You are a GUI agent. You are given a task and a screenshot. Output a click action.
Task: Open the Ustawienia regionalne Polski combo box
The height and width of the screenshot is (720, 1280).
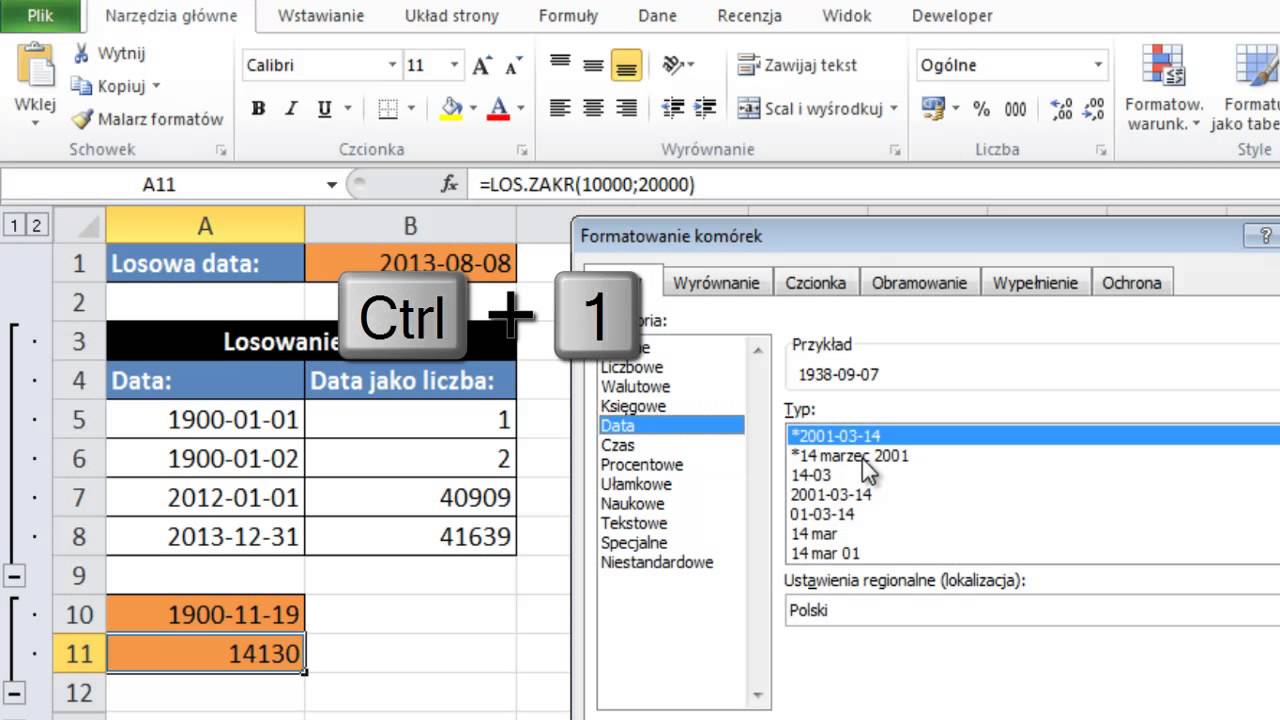coord(1032,610)
